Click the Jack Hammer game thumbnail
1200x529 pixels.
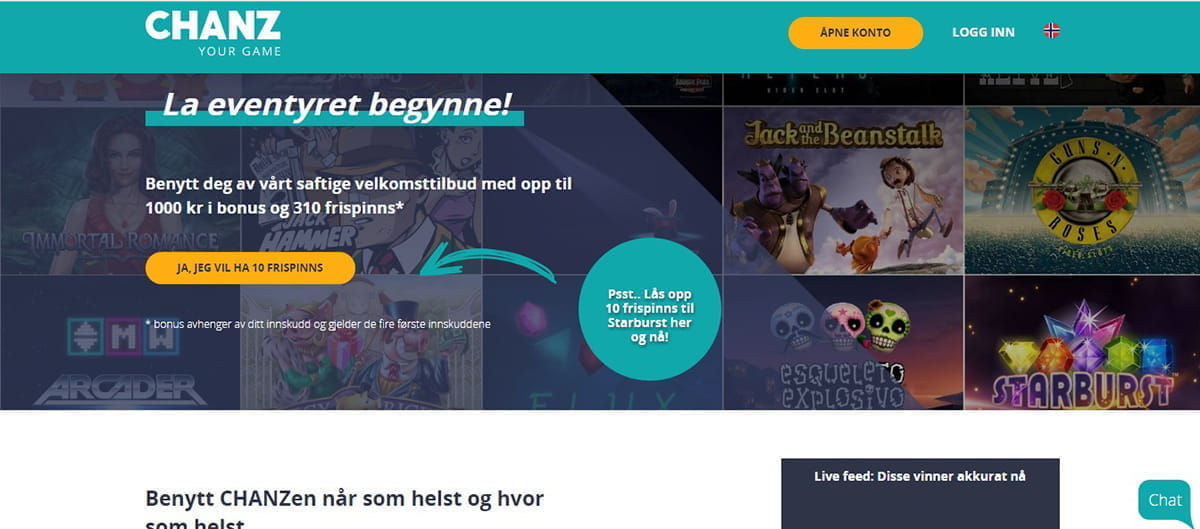pyautogui.click(x=360, y=190)
